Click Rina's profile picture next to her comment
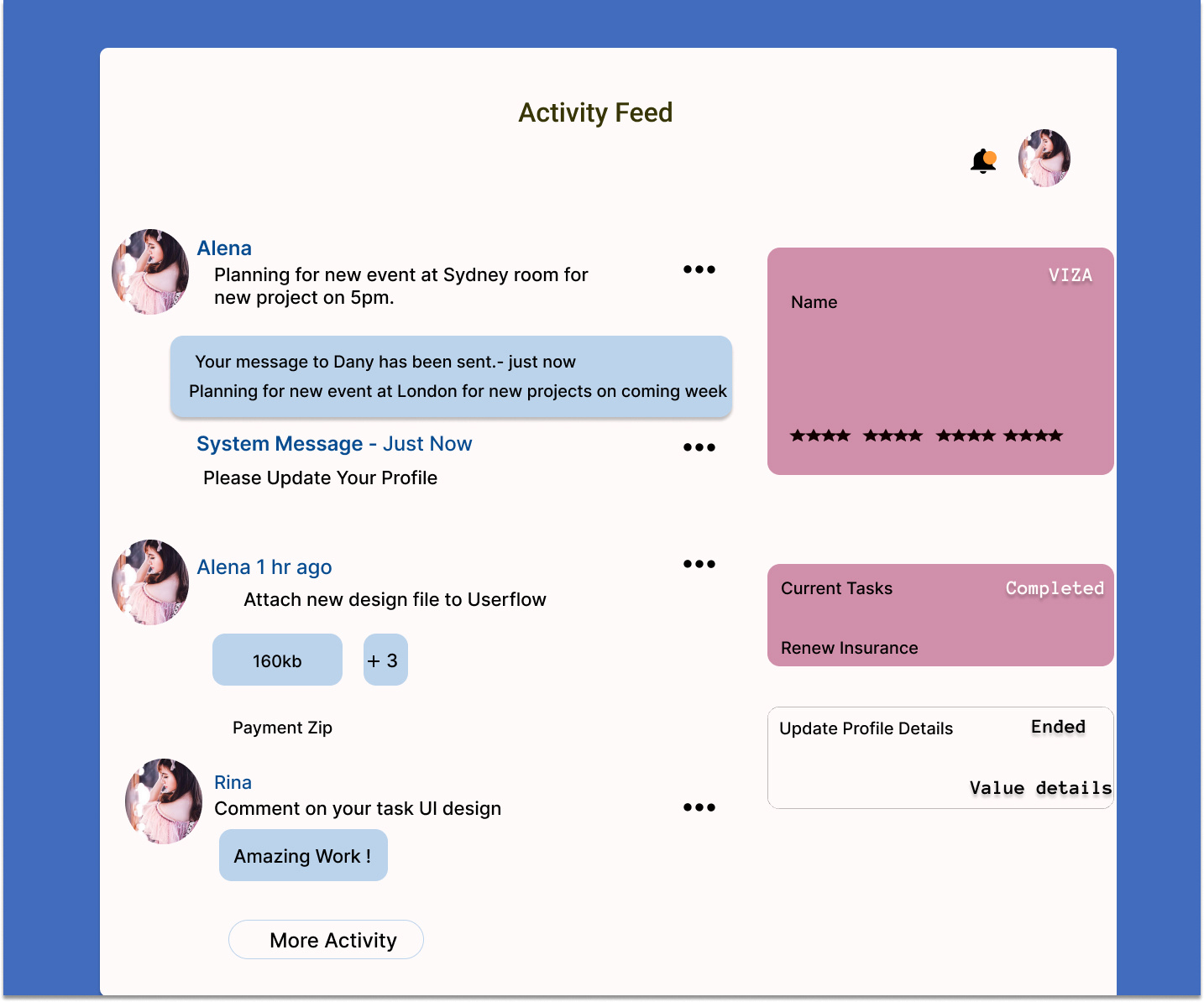1204x1002 pixels. (163, 801)
